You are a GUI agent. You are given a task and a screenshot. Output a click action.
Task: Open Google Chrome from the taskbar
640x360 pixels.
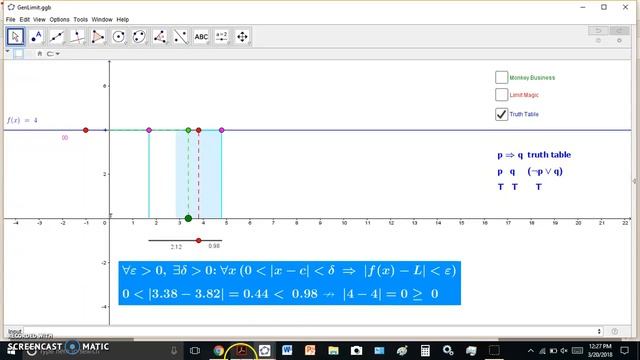click(x=219, y=350)
